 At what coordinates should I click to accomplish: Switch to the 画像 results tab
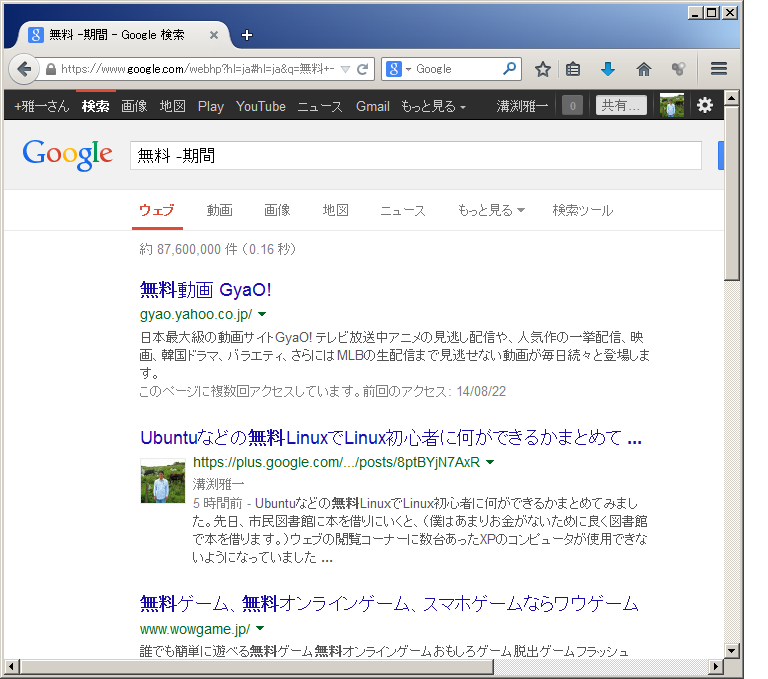[x=277, y=210]
